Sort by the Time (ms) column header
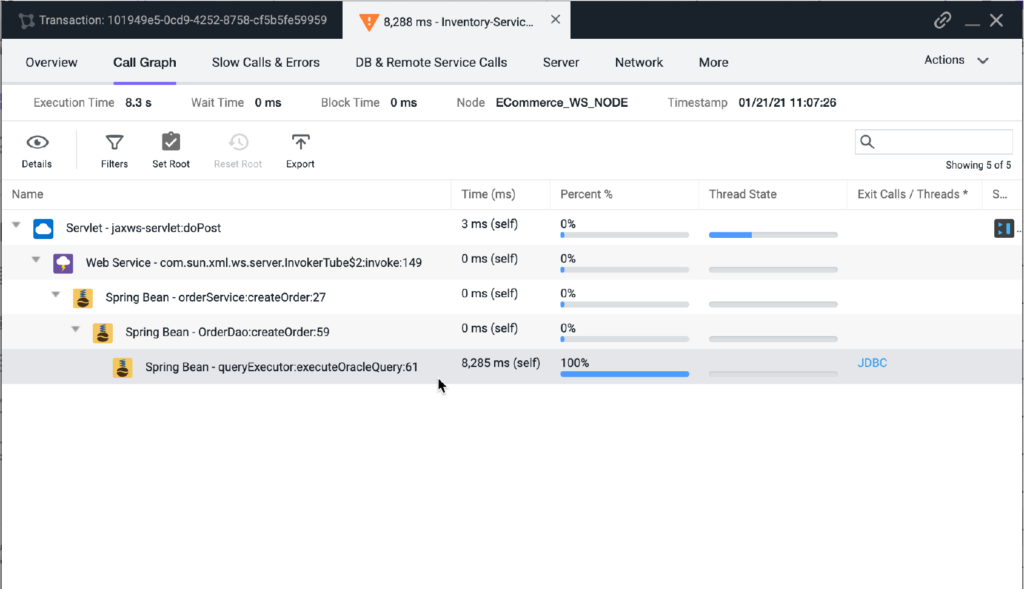 488,194
